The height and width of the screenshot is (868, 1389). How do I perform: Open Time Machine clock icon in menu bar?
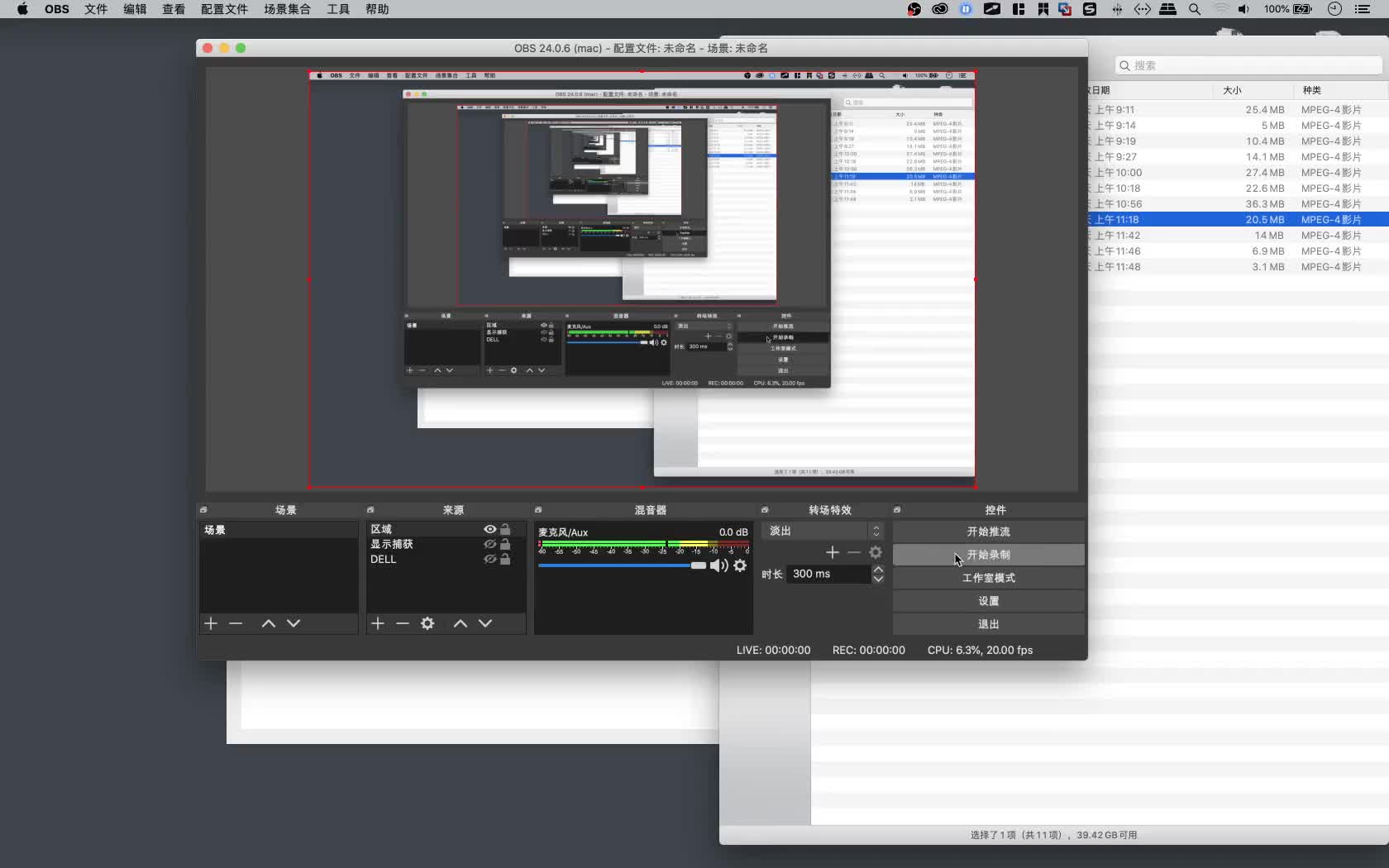point(1334,9)
